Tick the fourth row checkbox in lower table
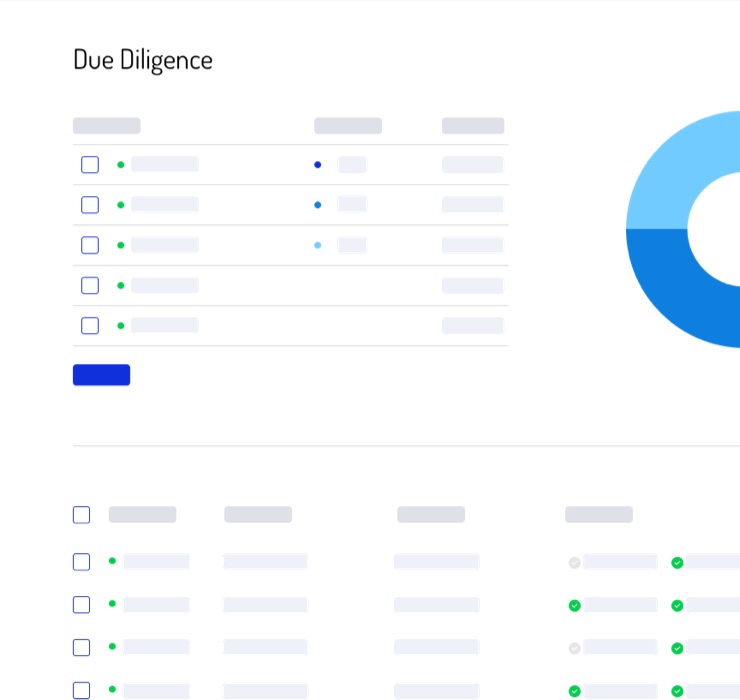The width and height of the screenshot is (740, 700). (81, 690)
